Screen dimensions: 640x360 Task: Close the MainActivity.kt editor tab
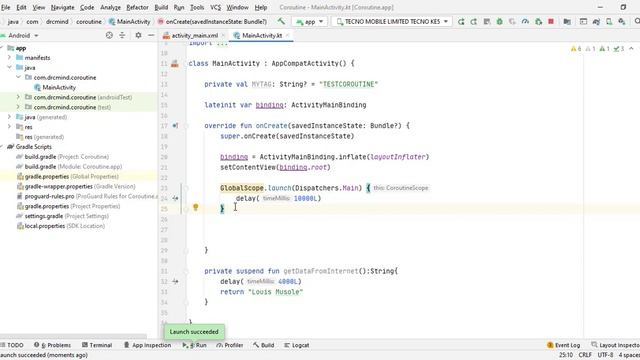(287, 36)
